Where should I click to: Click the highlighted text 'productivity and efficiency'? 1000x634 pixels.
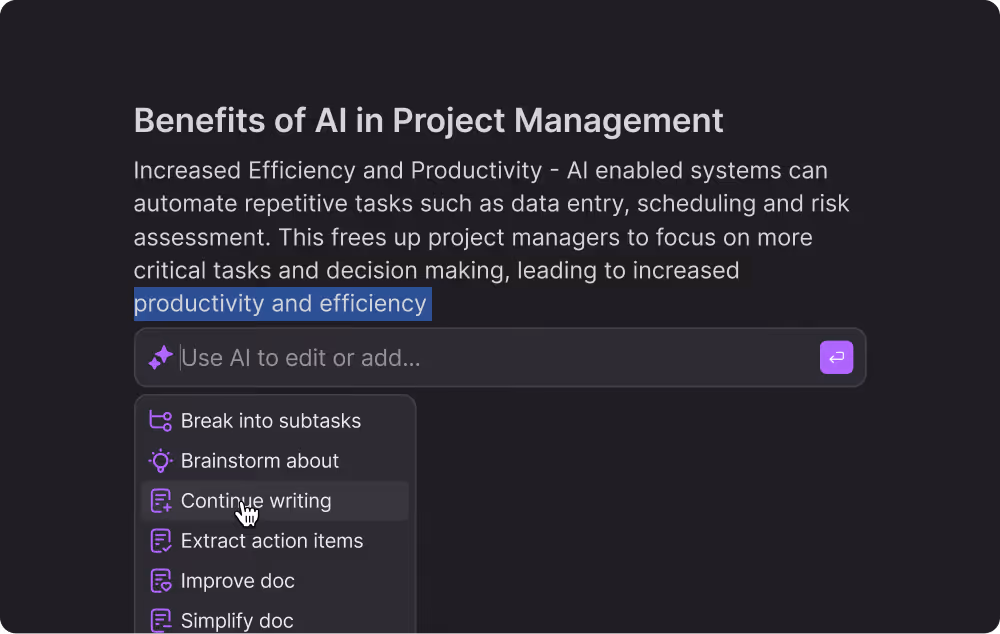tap(282, 304)
